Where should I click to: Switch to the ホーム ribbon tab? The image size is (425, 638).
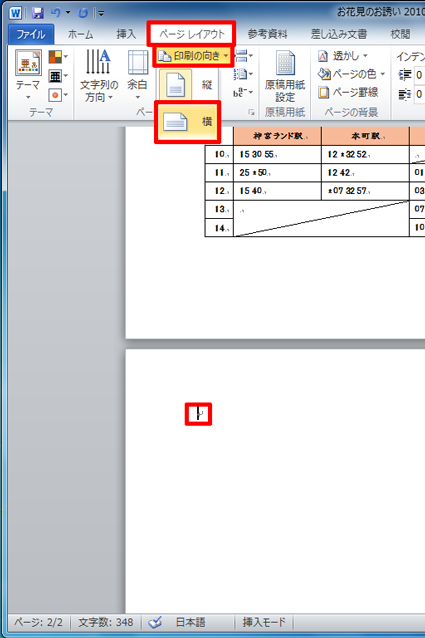click(x=80, y=34)
